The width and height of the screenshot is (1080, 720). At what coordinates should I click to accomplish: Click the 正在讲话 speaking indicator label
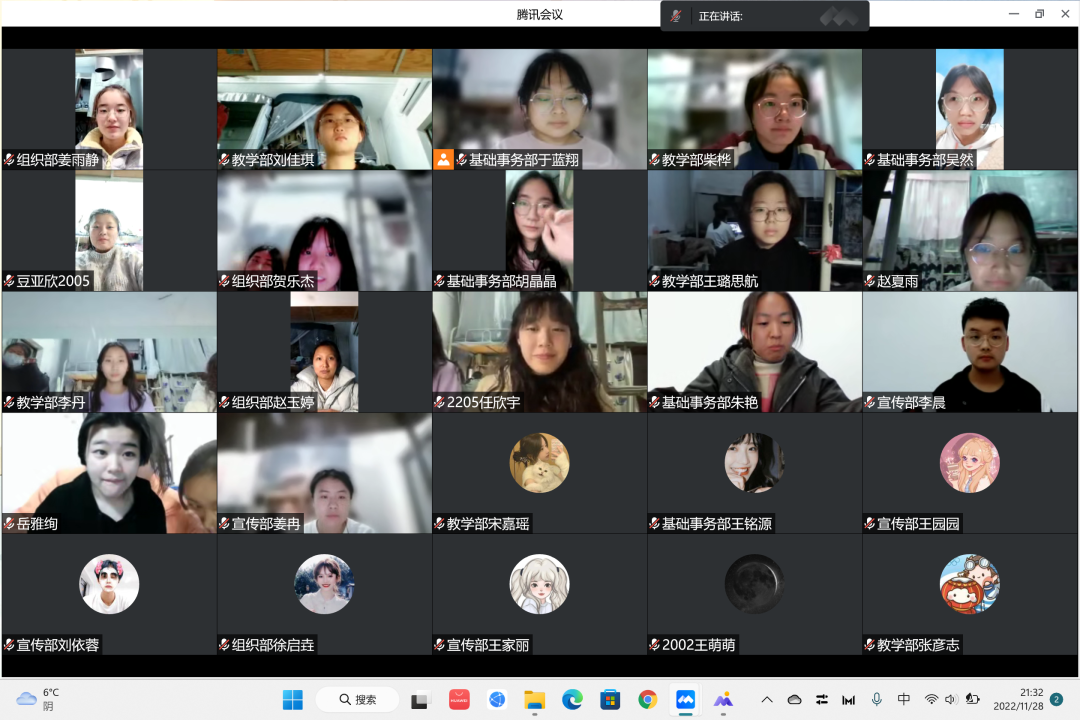pyautogui.click(x=720, y=16)
